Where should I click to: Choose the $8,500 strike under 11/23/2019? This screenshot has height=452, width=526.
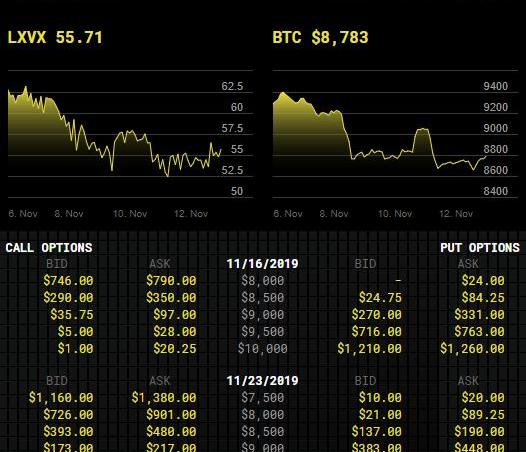pyautogui.click(x=262, y=432)
